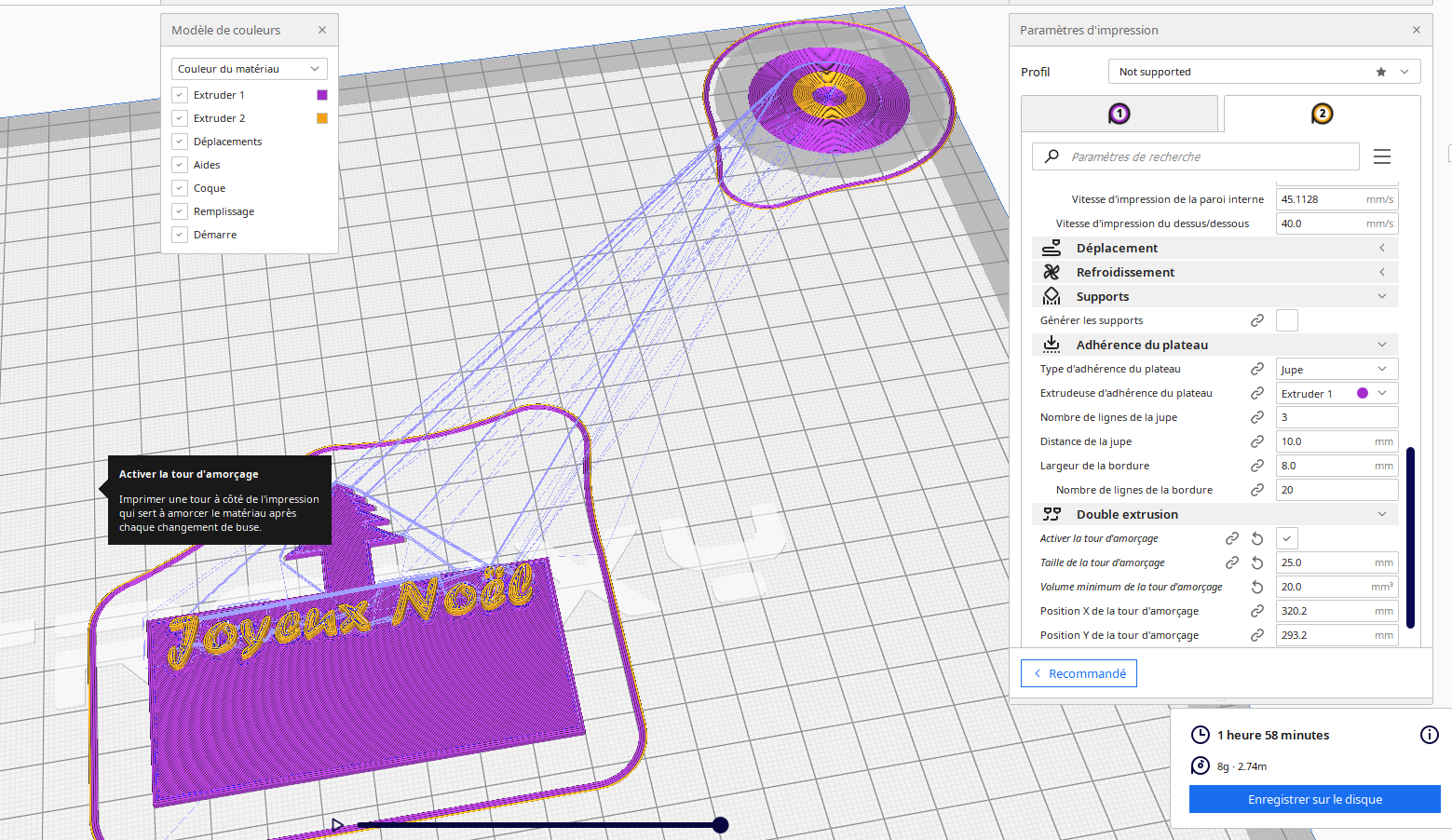Open the 'Couleur du matériau' color scheme dropdown
This screenshot has width=1452, height=840.
click(249, 69)
